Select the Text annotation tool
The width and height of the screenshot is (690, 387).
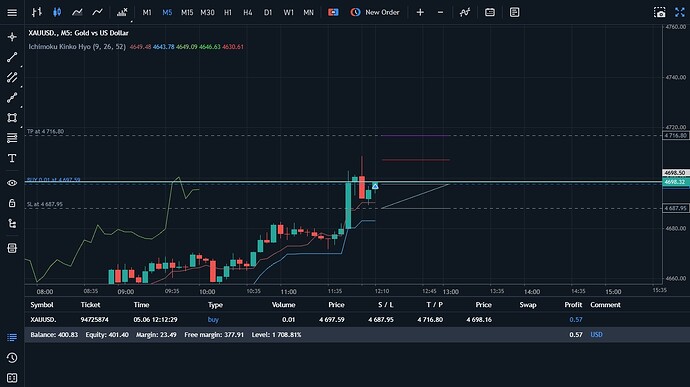tap(12, 158)
